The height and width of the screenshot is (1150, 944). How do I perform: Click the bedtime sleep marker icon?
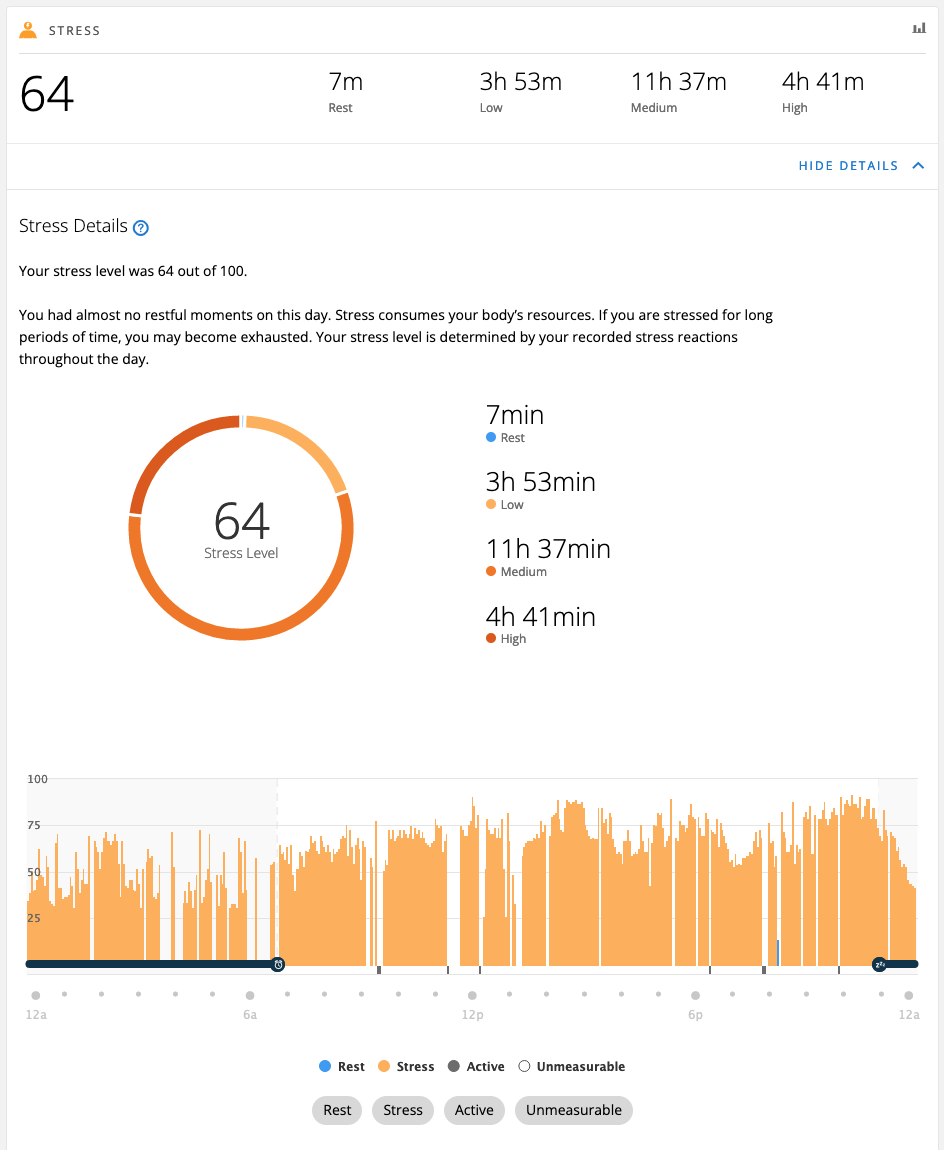point(880,964)
